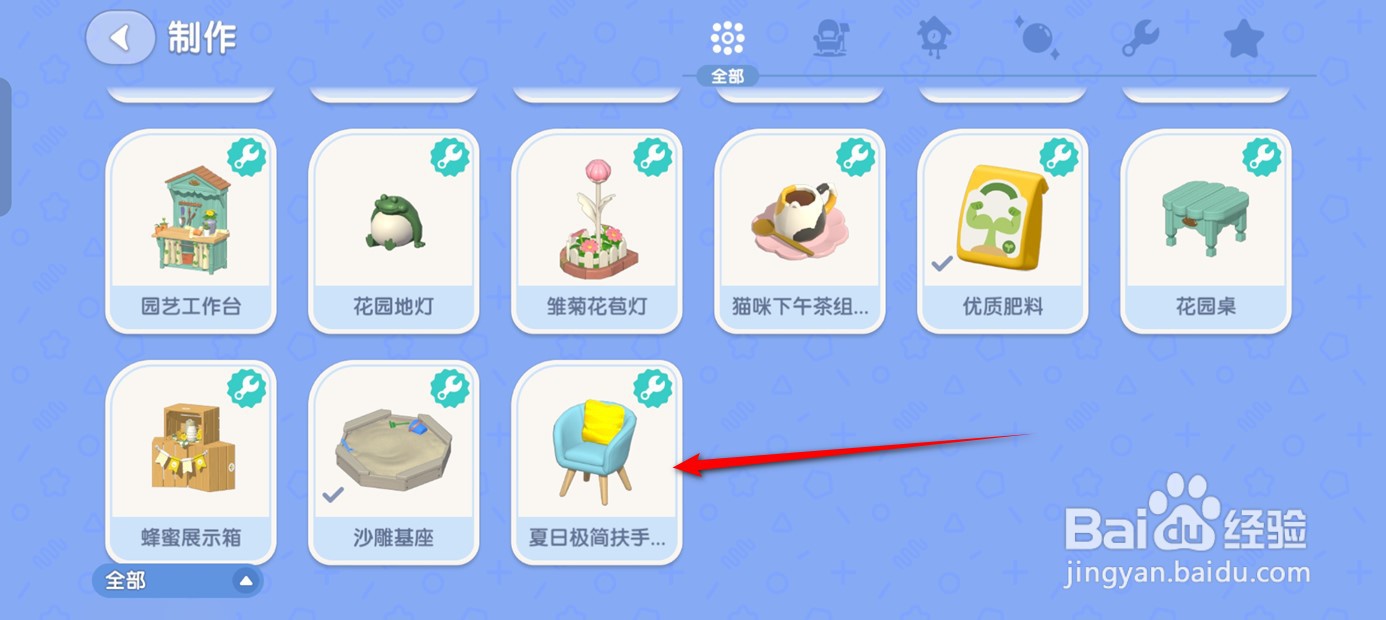Switch to the cuckoo clock category icon
1386x620 pixels.
pyautogui.click(x=934, y=39)
